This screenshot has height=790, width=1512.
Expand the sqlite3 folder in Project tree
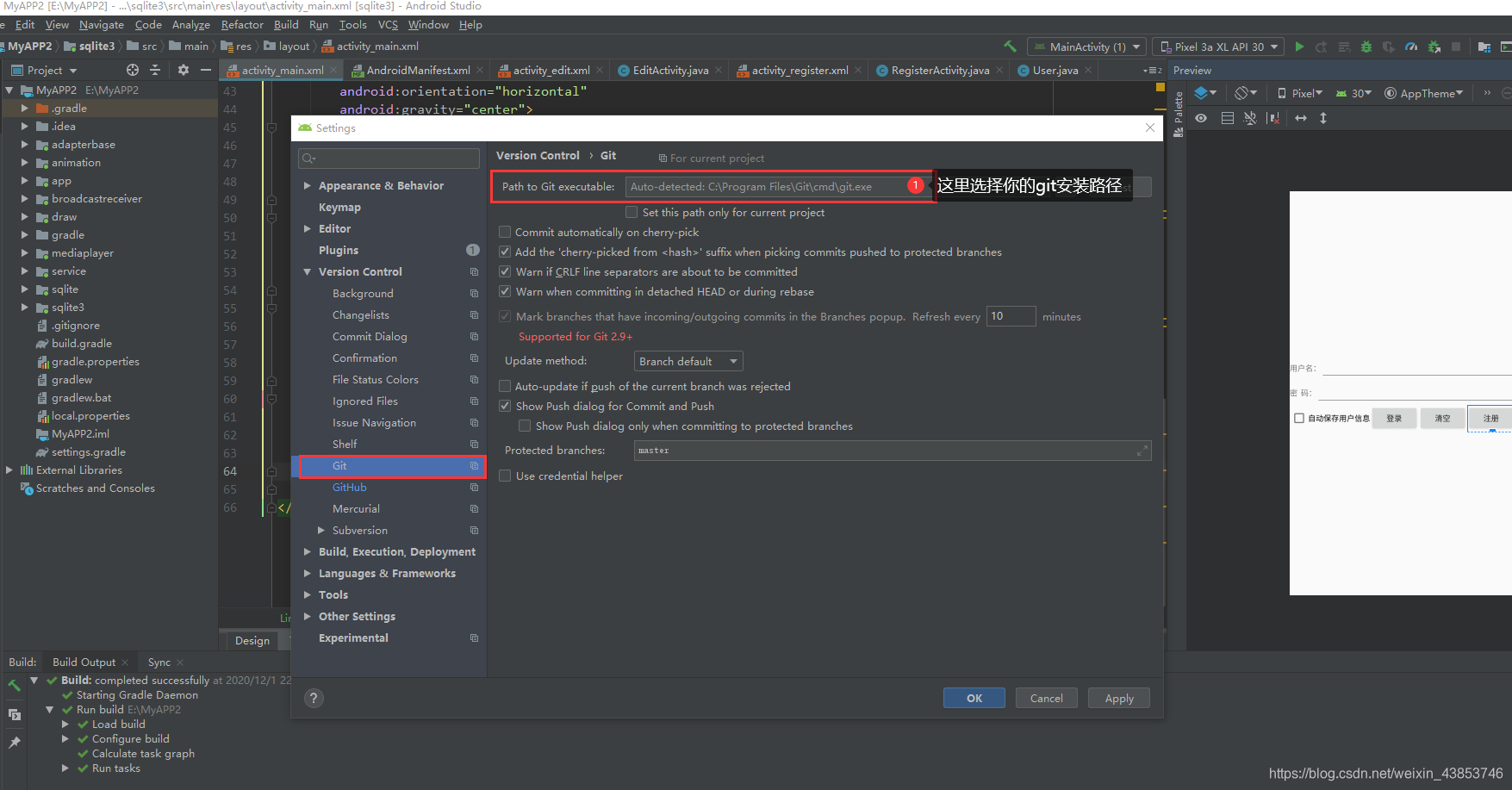pos(25,307)
